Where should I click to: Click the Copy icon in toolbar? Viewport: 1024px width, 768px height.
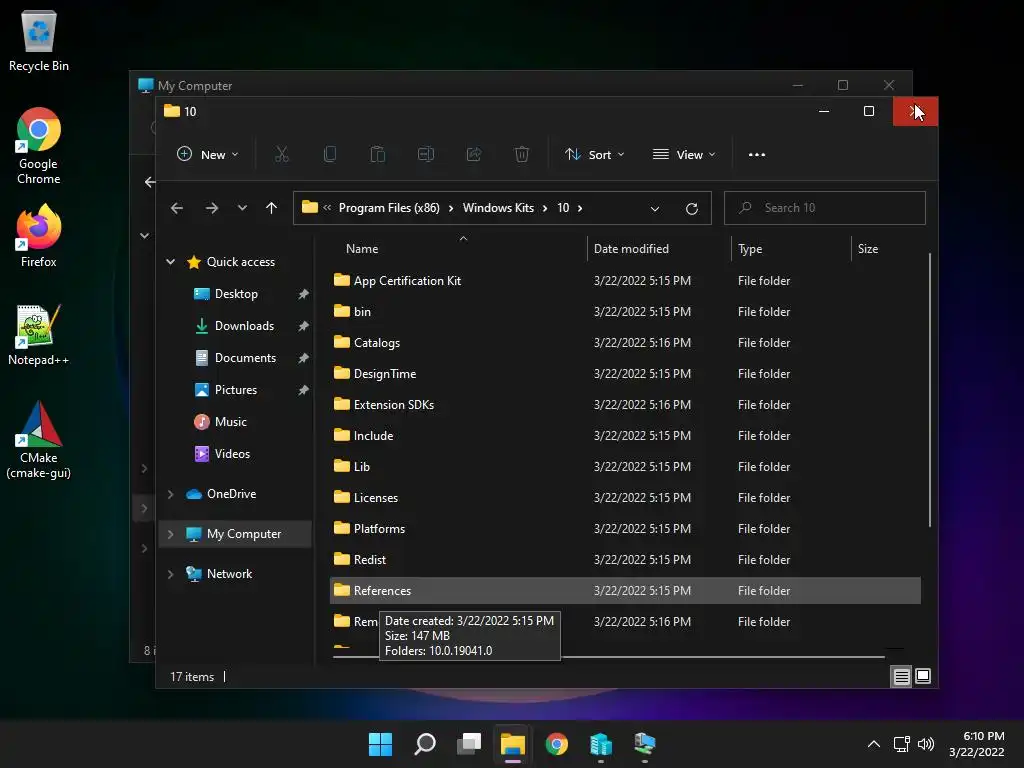point(330,155)
